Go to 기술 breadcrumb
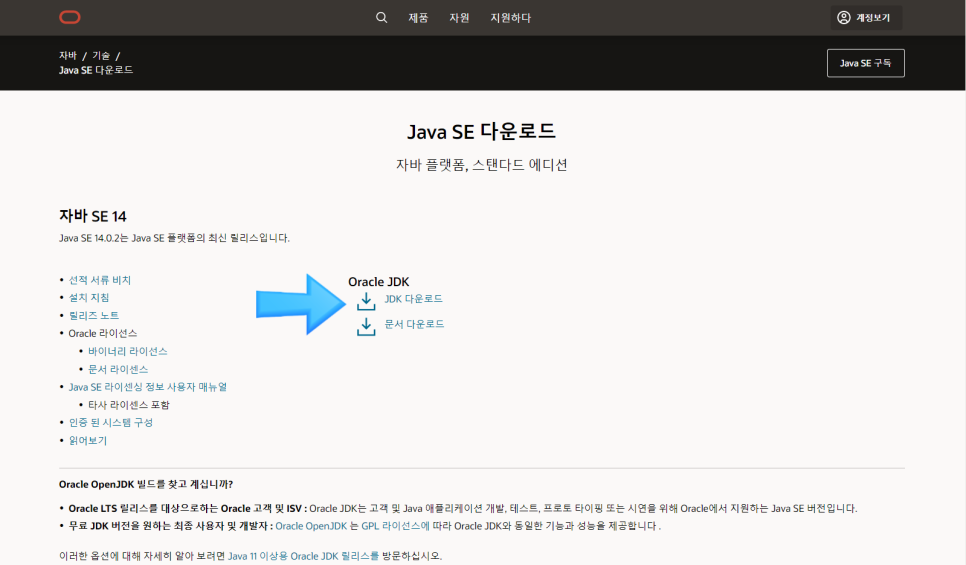966x565 pixels. 101,55
